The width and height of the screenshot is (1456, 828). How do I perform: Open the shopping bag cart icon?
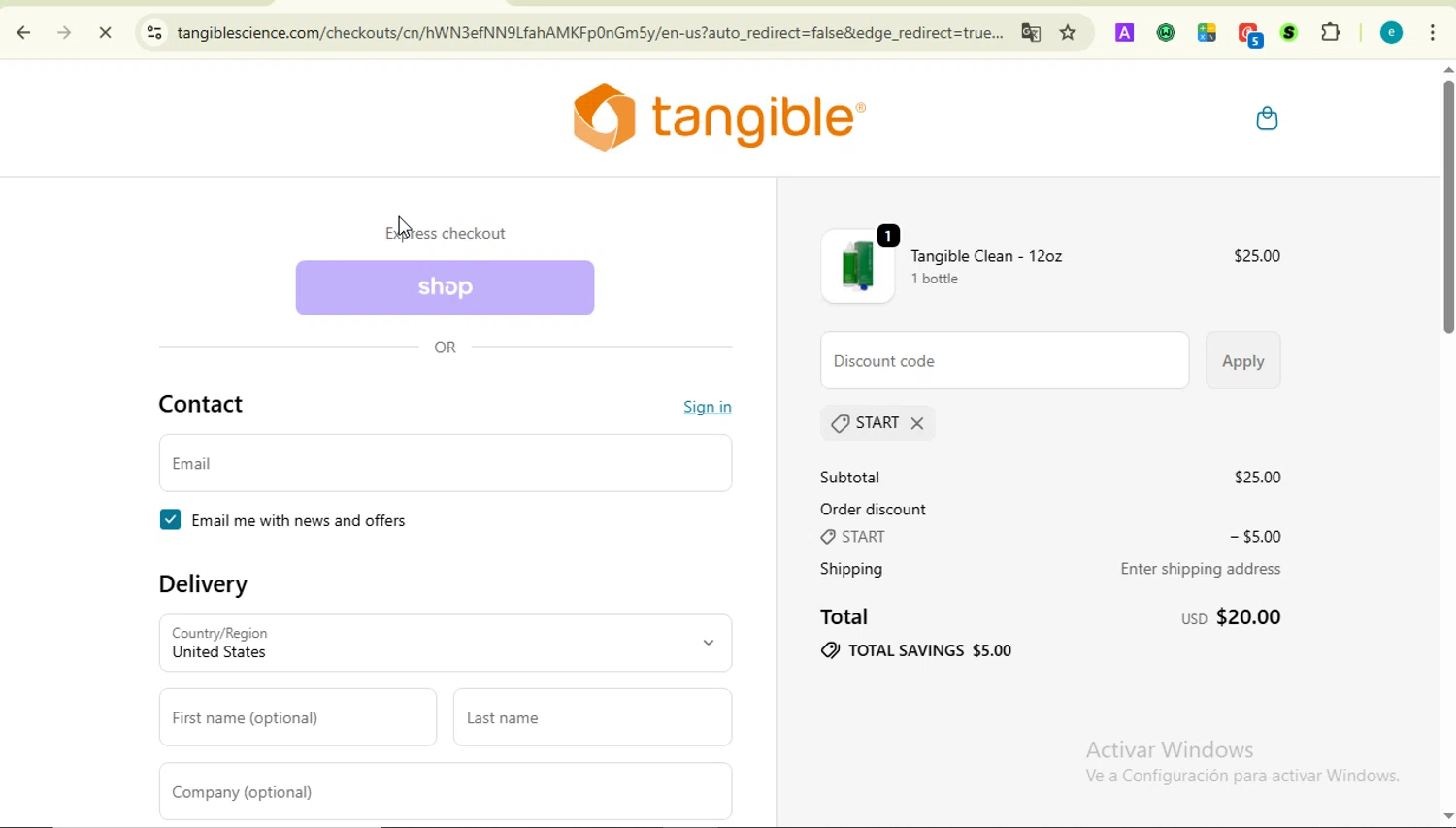click(x=1267, y=118)
